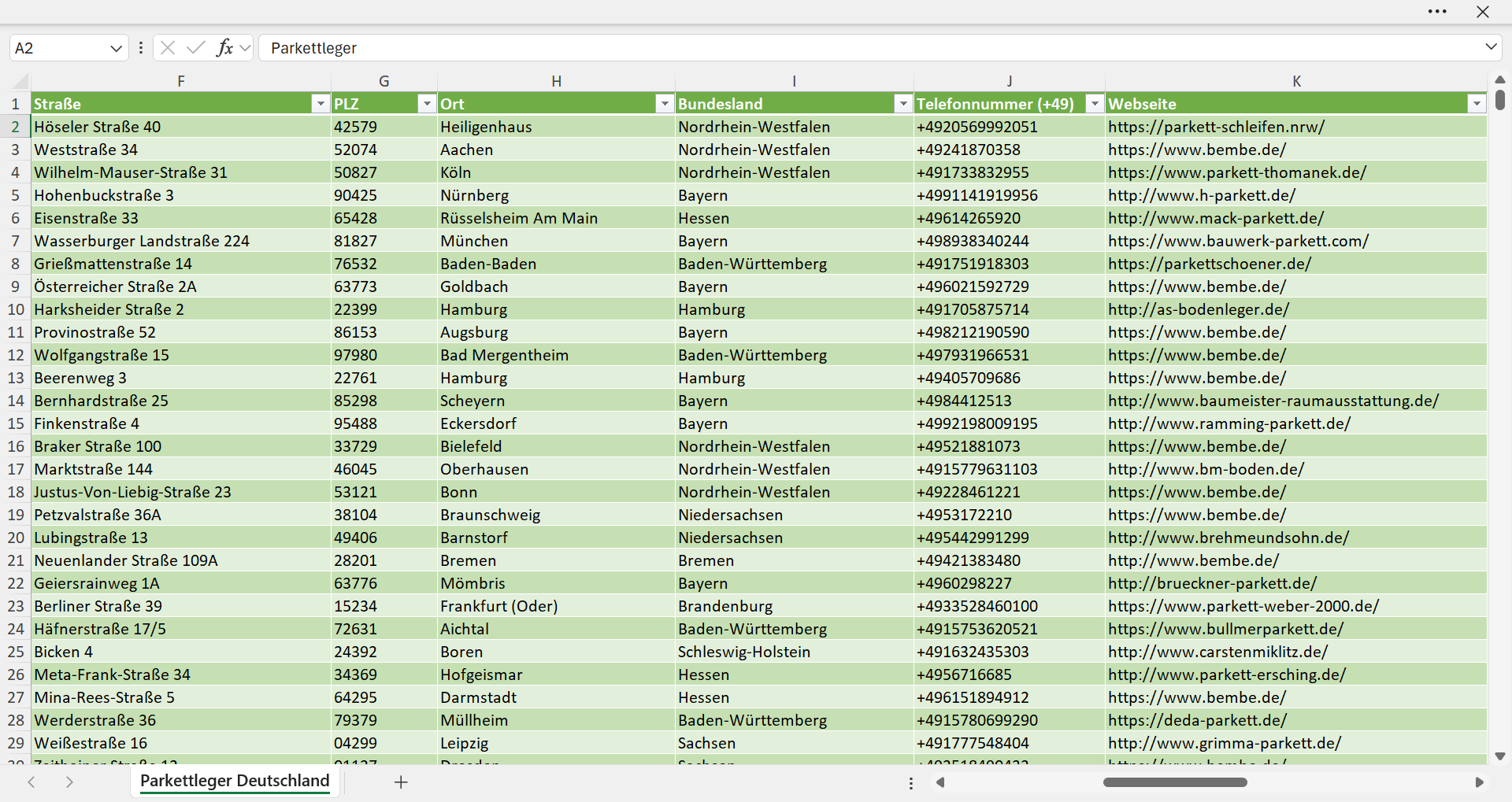Select cell Höseler Straße 40
Viewport: 1512px width, 802px height.
click(181, 127)
